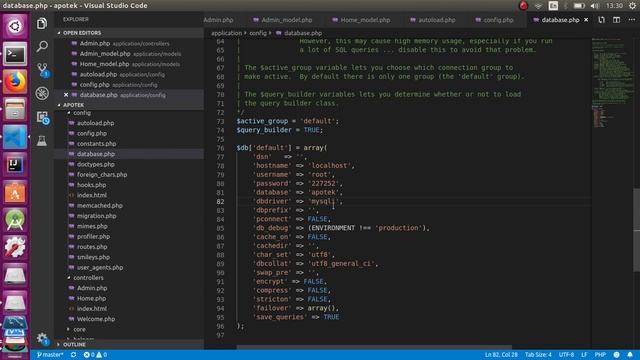Click line number 82 in gutter
The width and height of the screenshot is (640, 360).
(220, 201)
